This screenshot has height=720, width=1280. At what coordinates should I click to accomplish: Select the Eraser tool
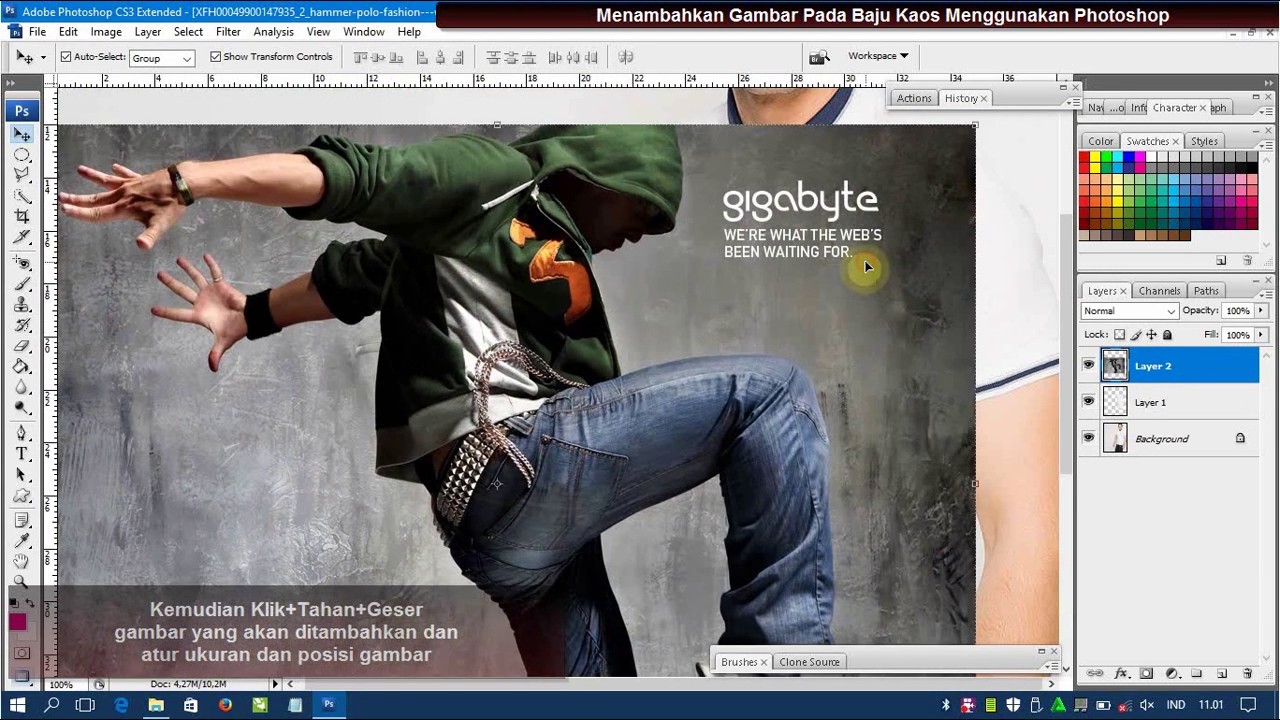pos(22,346)
